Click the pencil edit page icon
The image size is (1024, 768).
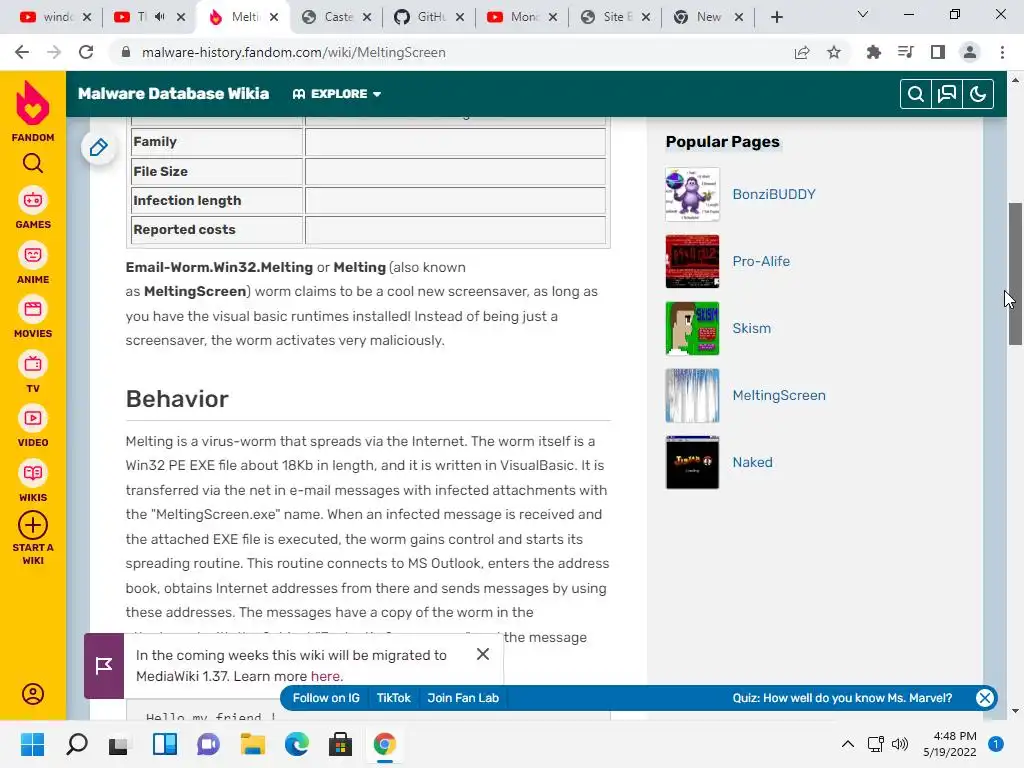[x=99, y=148]
